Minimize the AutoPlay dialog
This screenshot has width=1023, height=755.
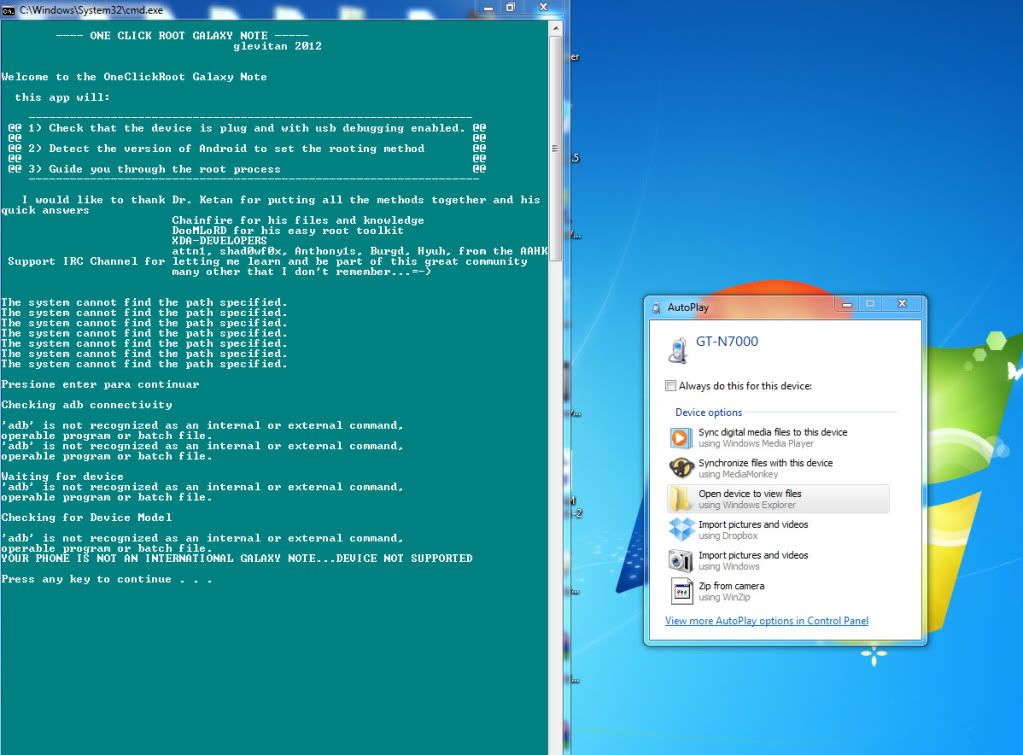pos(844,304)
